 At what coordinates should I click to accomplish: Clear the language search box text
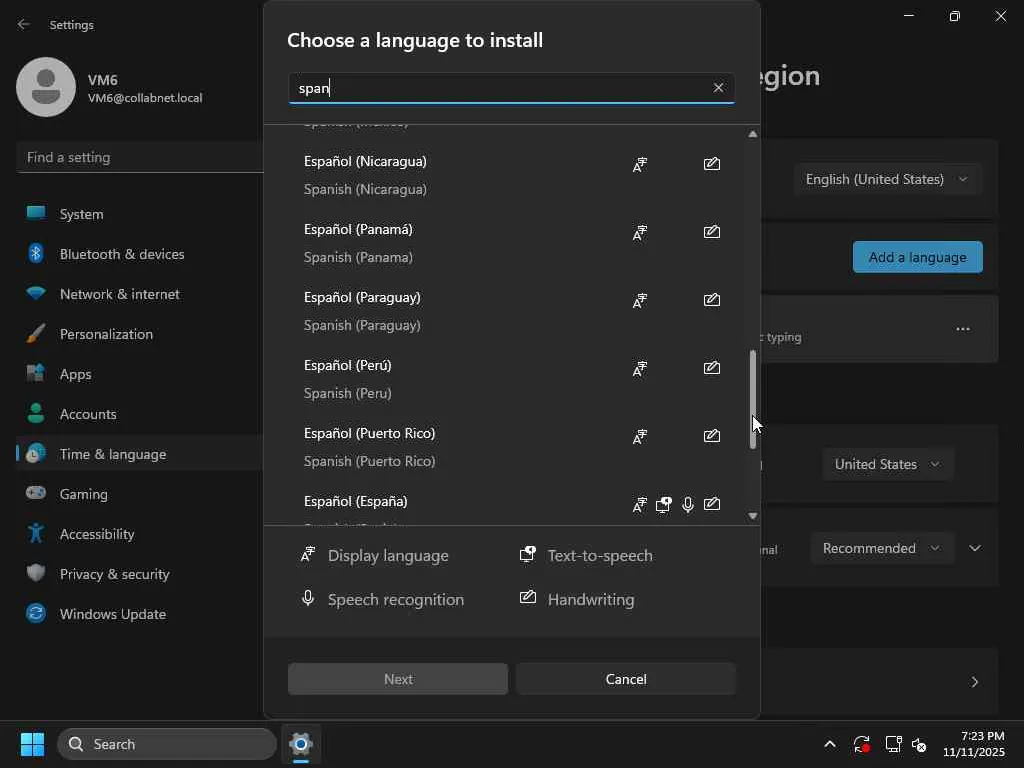(x=718, y=88)
